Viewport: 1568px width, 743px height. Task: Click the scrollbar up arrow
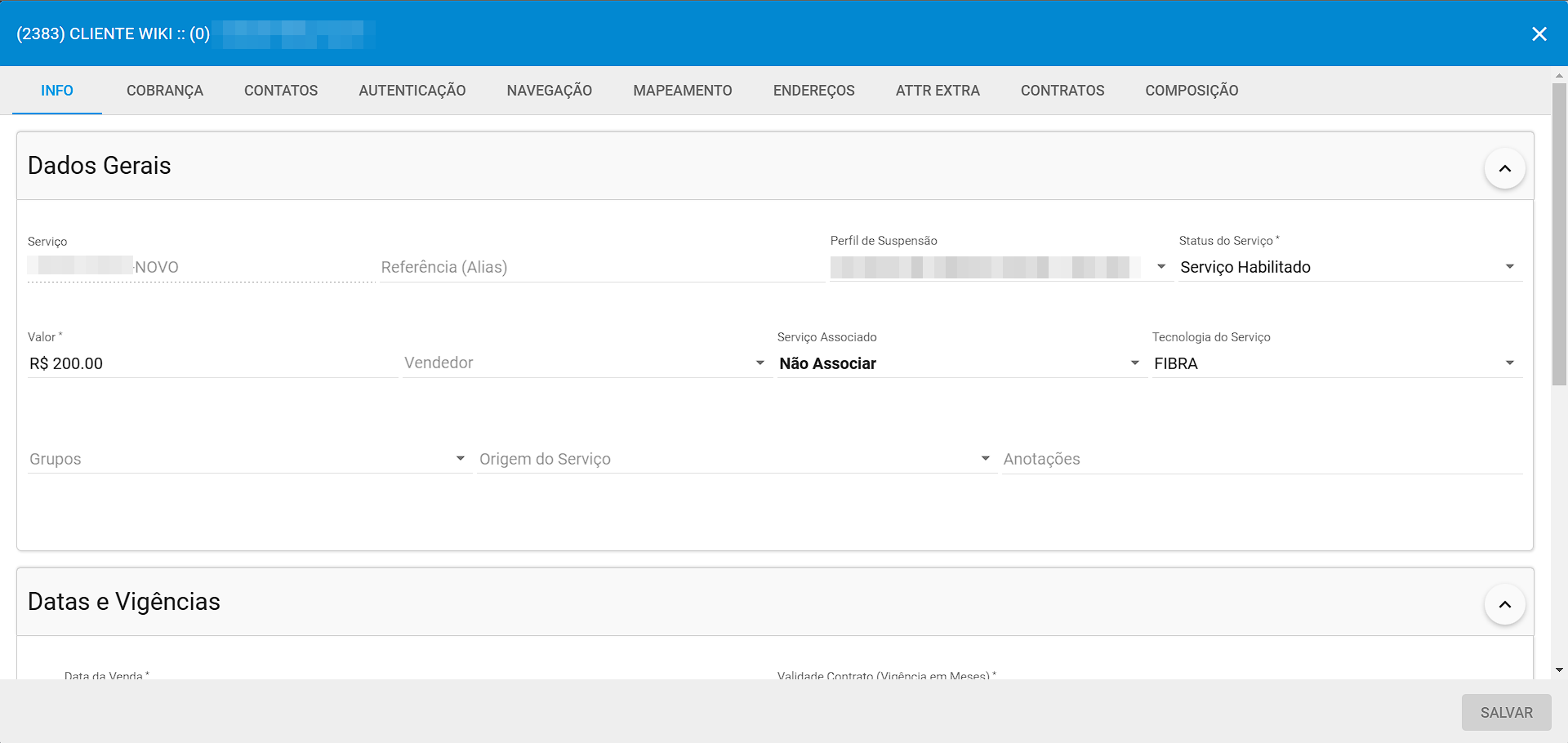pos(1559,75)
